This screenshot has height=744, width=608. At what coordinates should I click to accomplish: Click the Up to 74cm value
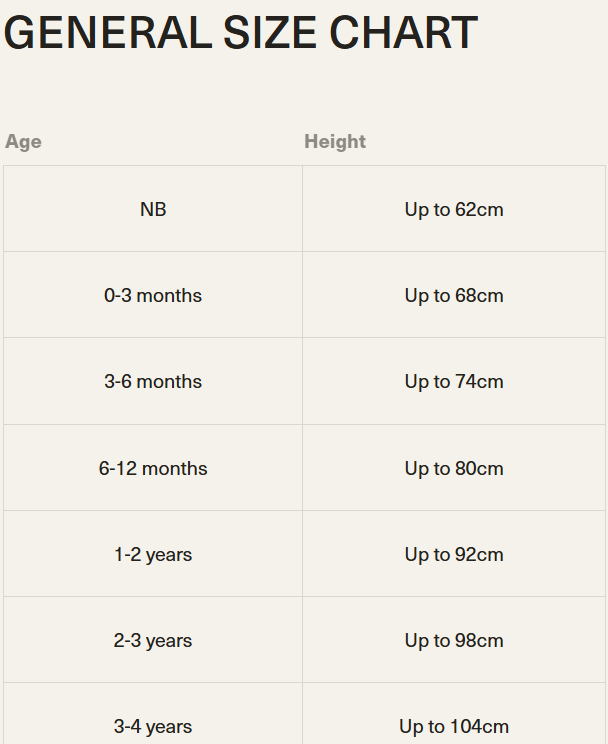pos(454,382)
